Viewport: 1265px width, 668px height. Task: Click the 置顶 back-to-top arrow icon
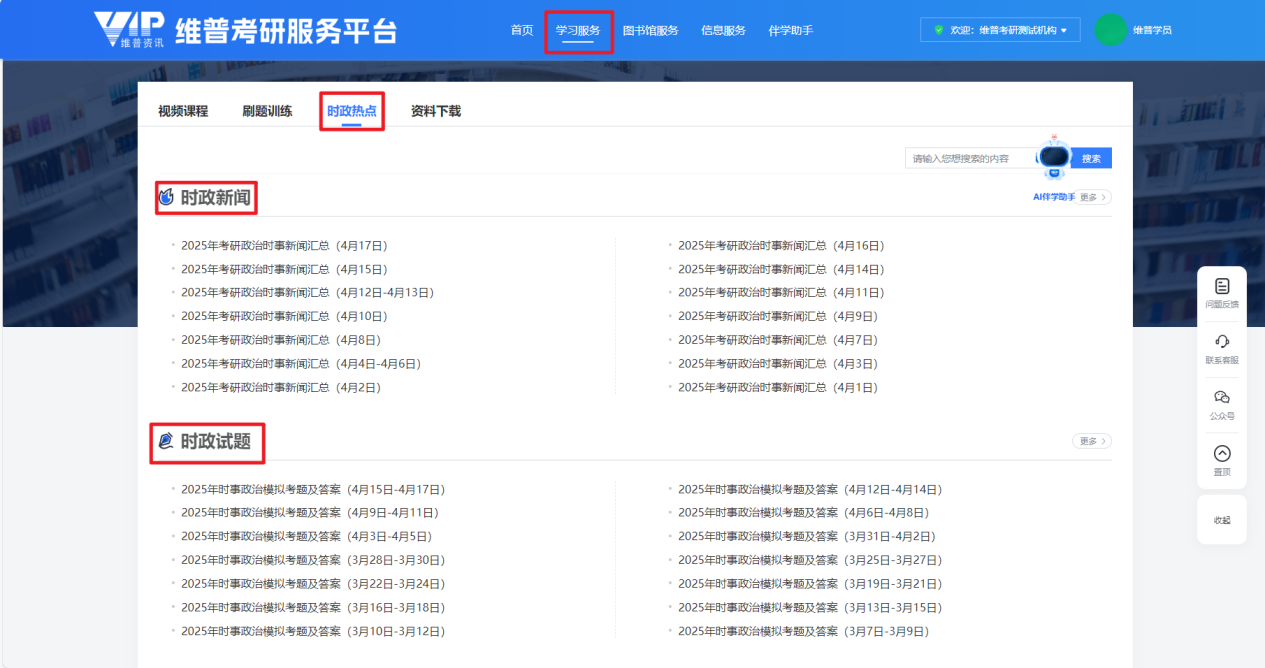(1221, 454)
